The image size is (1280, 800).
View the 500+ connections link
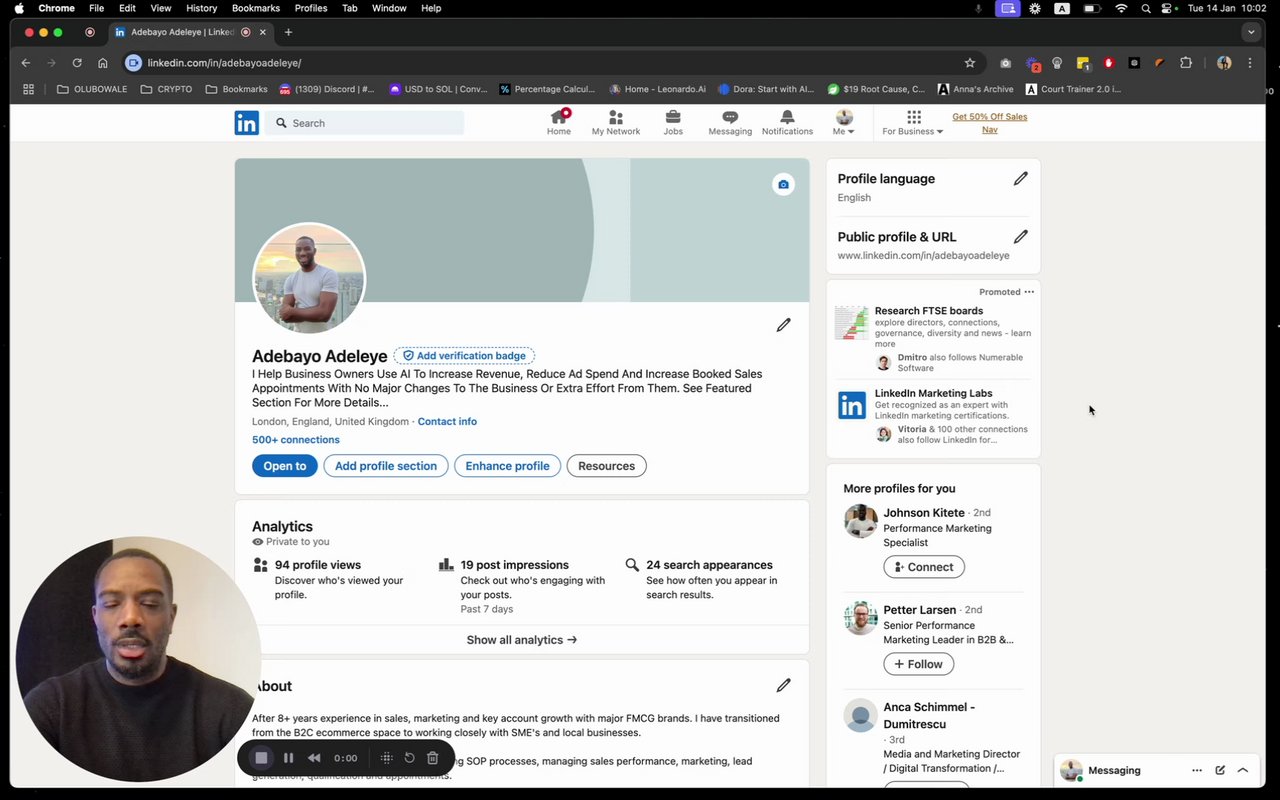click(x=296, y=440)
